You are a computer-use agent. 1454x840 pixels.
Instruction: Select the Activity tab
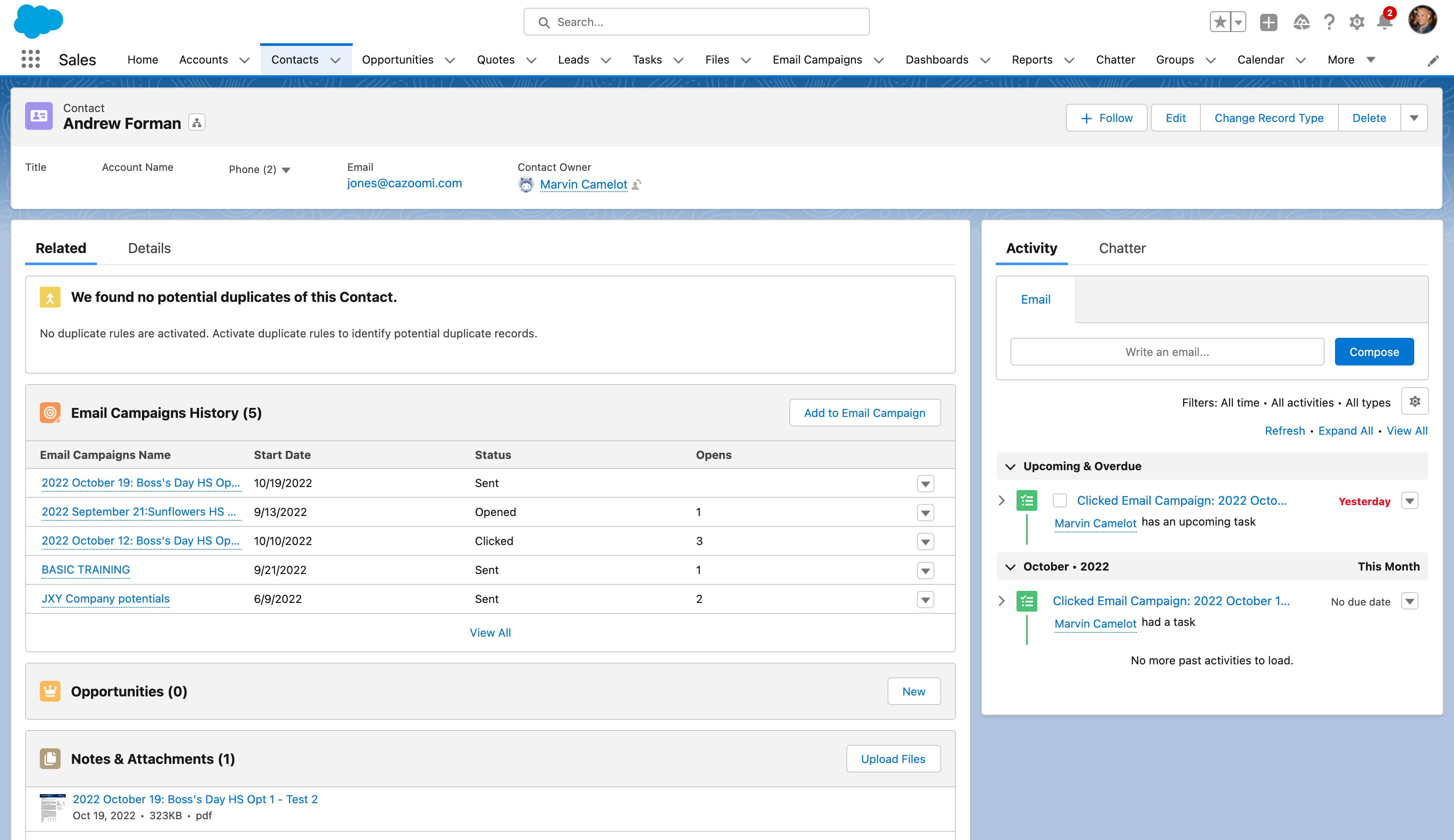point(1031,248)
